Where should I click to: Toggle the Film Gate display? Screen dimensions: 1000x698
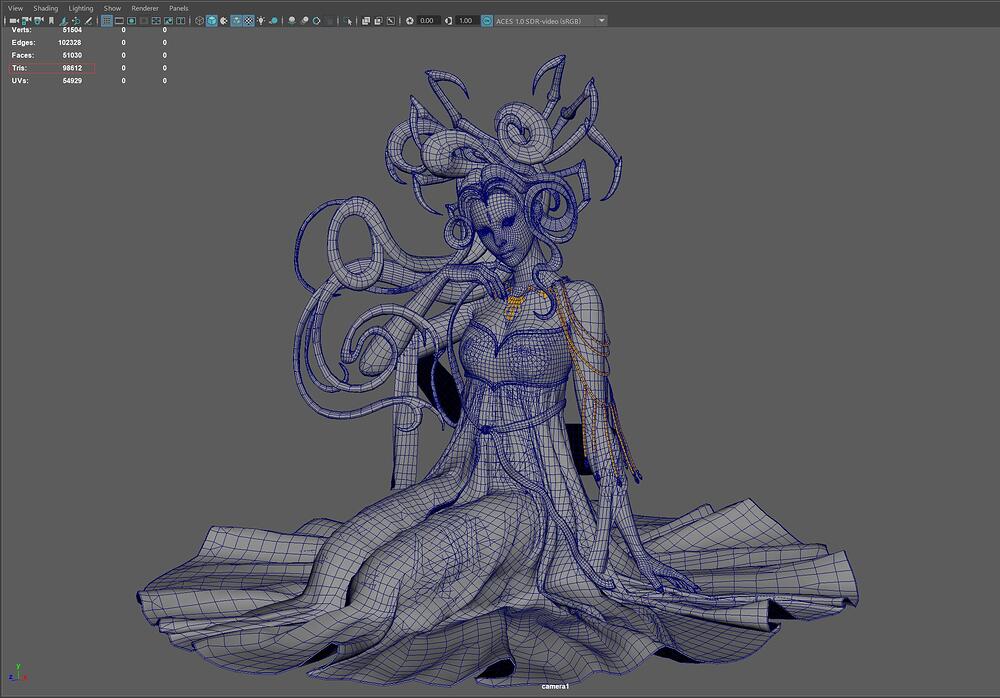pos(119,20)
